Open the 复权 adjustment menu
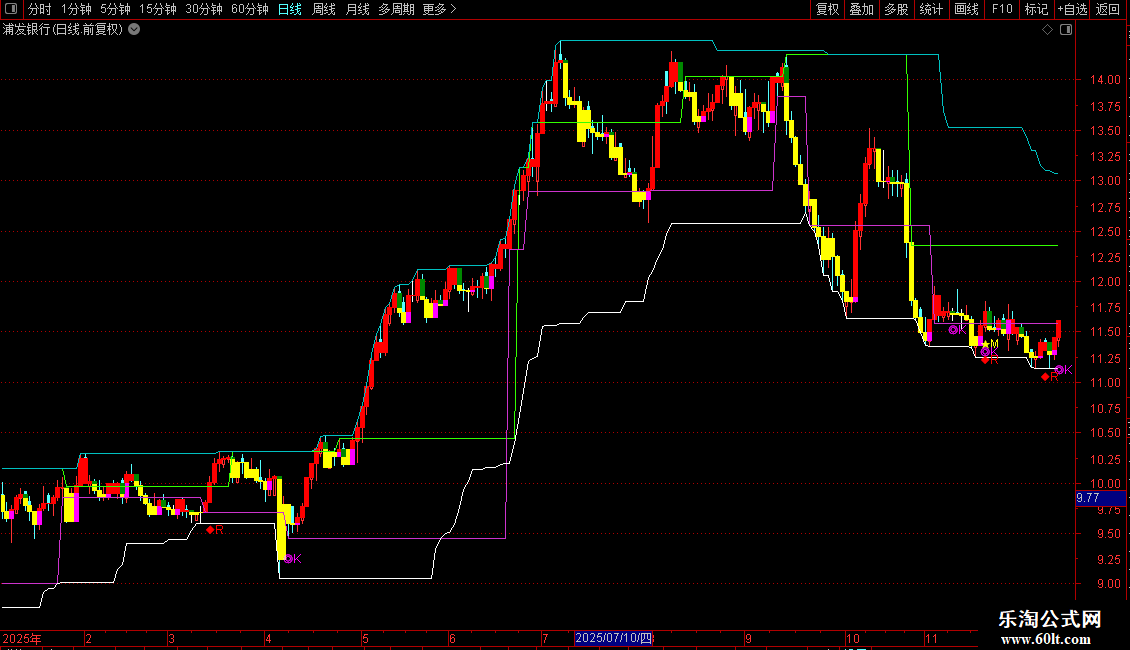 tap(827, 9)
